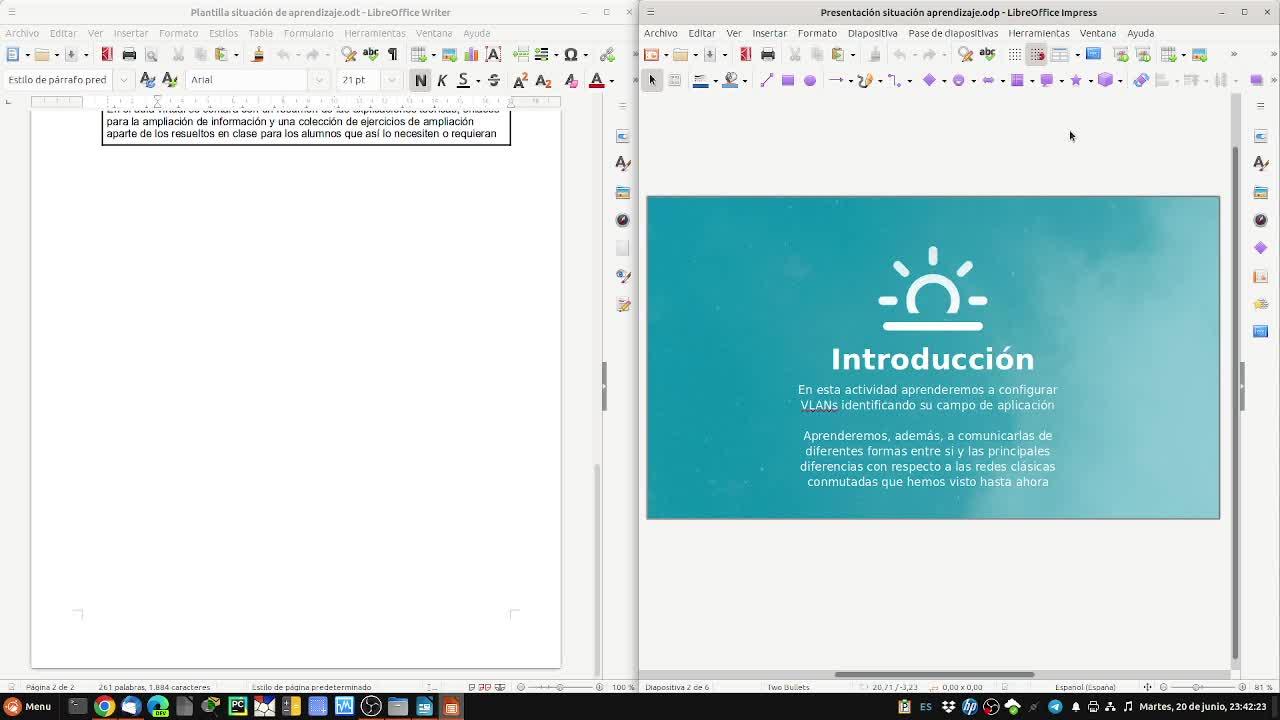Screen dimensions: 1280x720
Task: Toggle snap to grid in Impress toolbar
Action: point(1037,54)
